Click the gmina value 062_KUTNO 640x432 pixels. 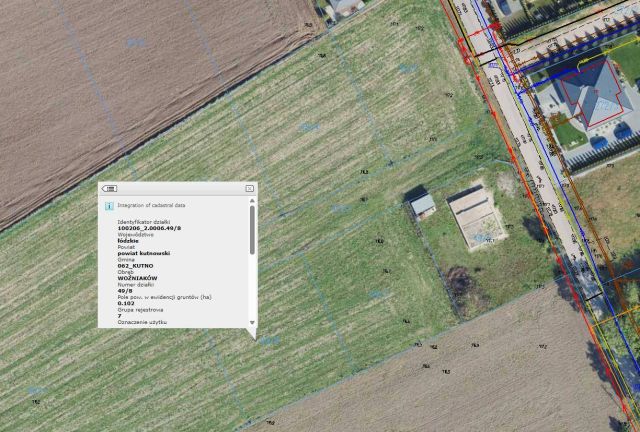point(136,266)
